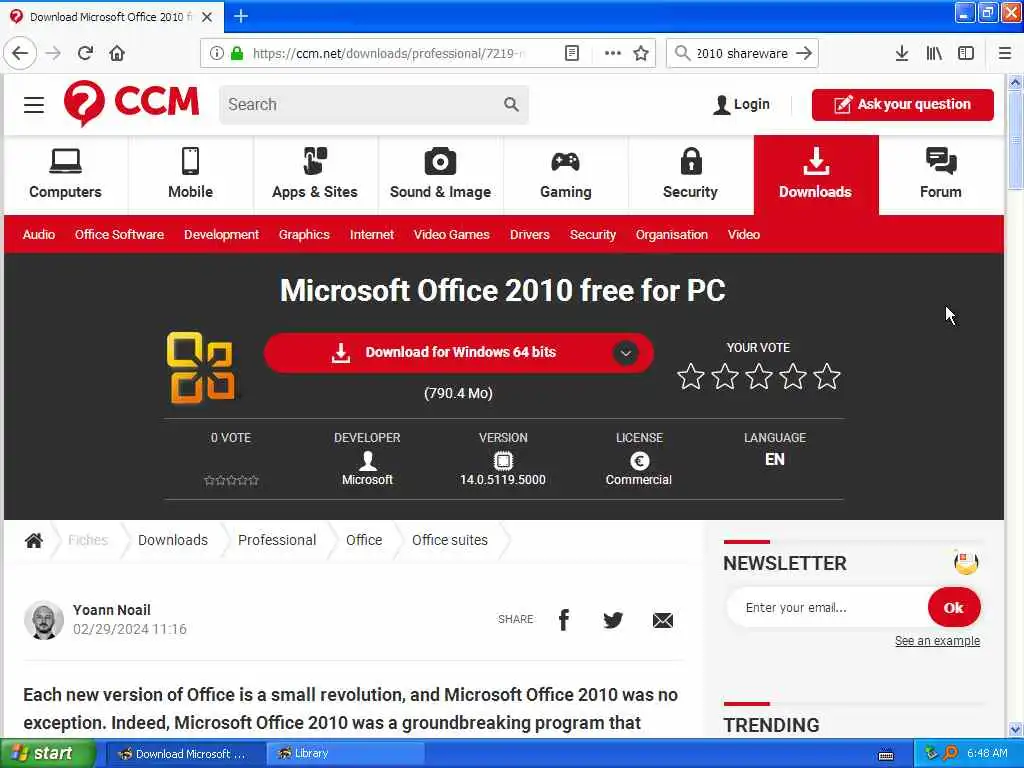Expand download options chevron on red button
The image size is (1024, 768).
[625, 353]
